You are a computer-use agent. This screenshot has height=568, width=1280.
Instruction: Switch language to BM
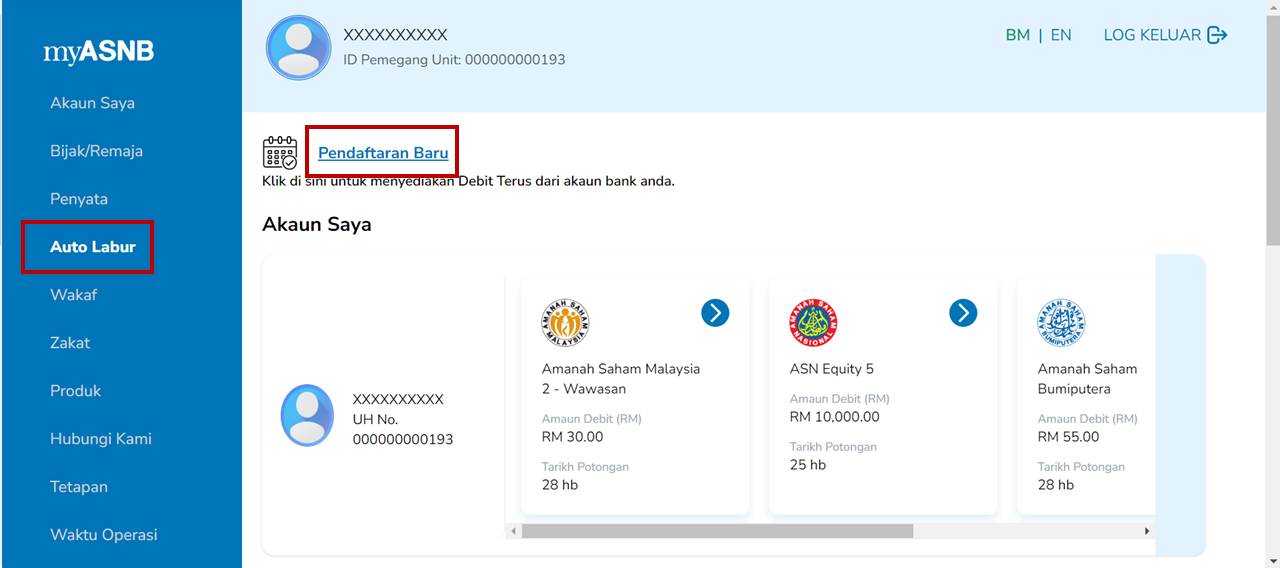coord(1018,35)
